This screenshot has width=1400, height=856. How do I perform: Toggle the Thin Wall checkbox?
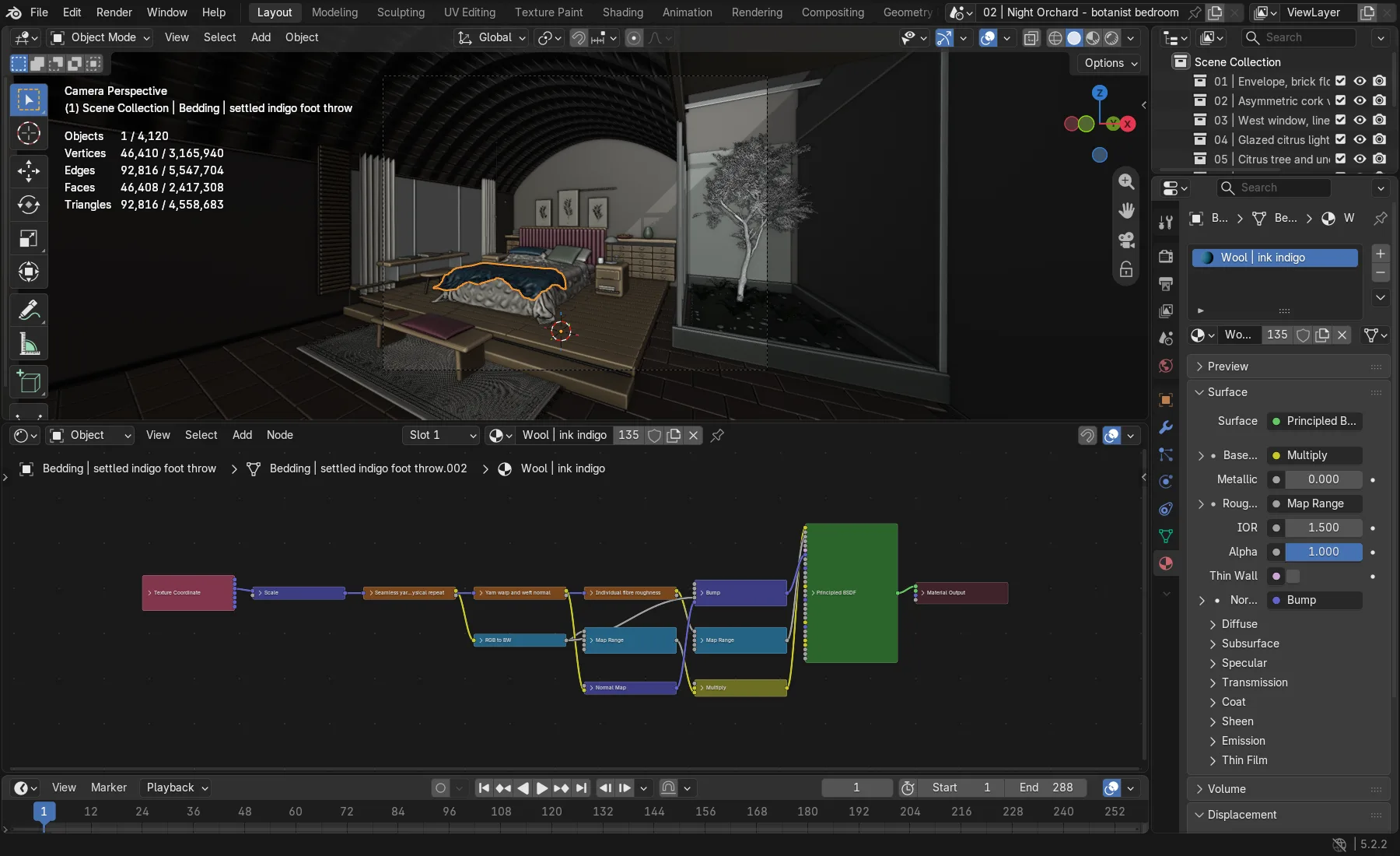[x=1293, y=576]
